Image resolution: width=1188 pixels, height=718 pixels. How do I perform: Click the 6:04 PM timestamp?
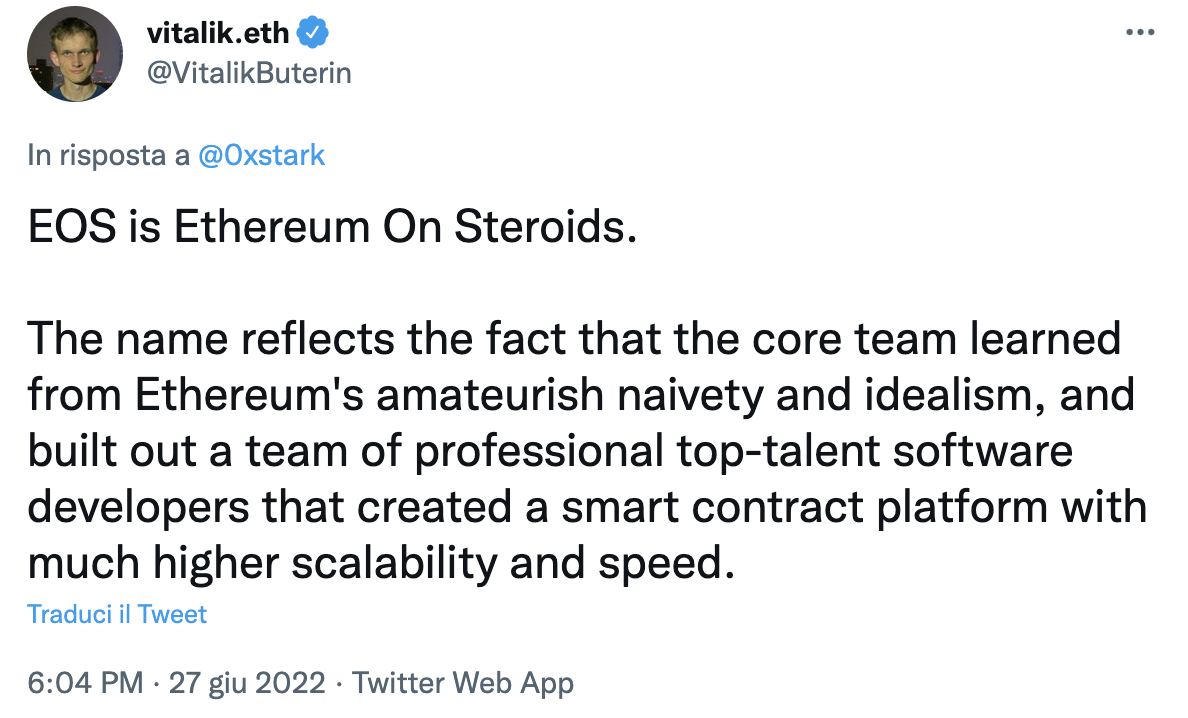pos(86,682)
